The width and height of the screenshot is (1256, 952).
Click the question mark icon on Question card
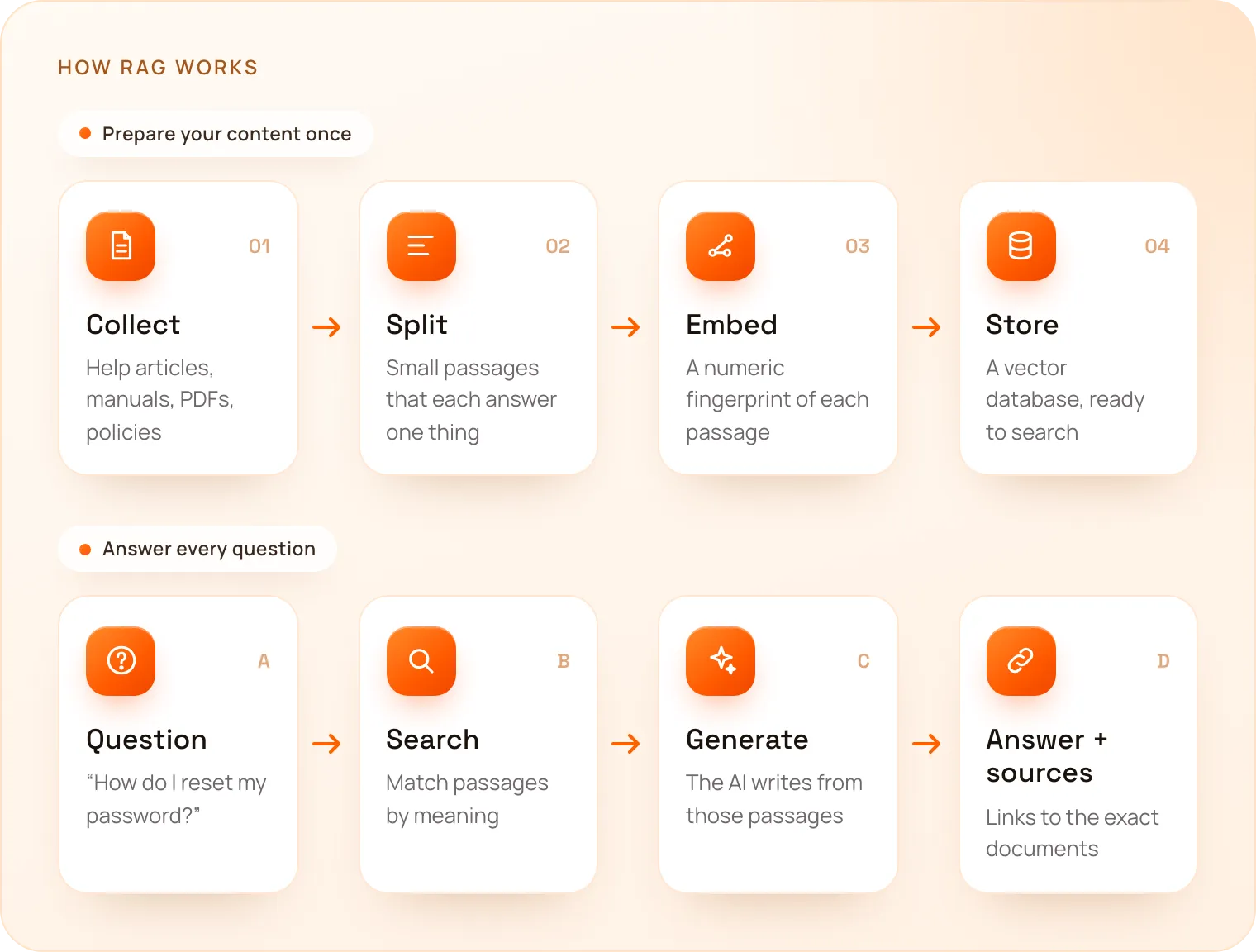pyautogui.click(x=121, y=661)
